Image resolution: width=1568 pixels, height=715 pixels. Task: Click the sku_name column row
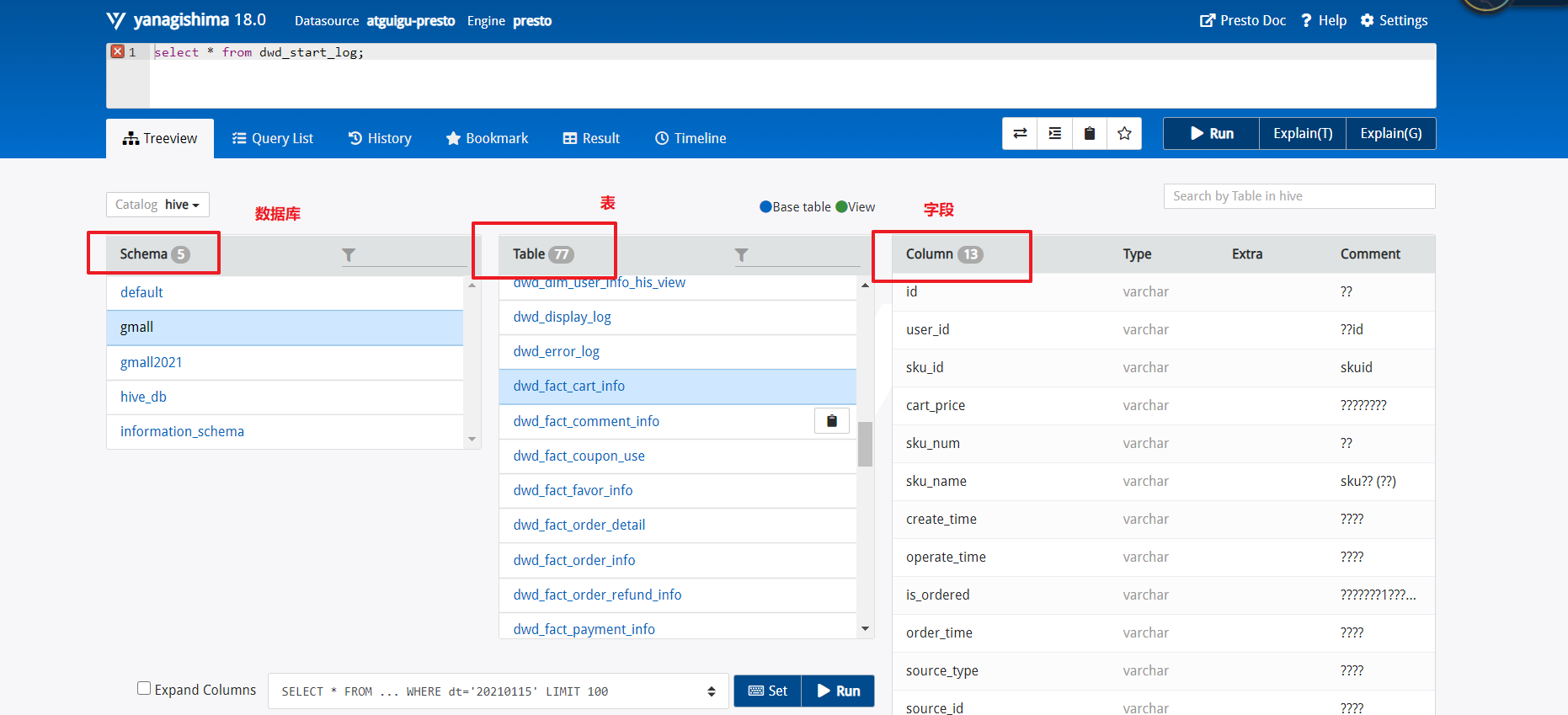point(1164,481)
